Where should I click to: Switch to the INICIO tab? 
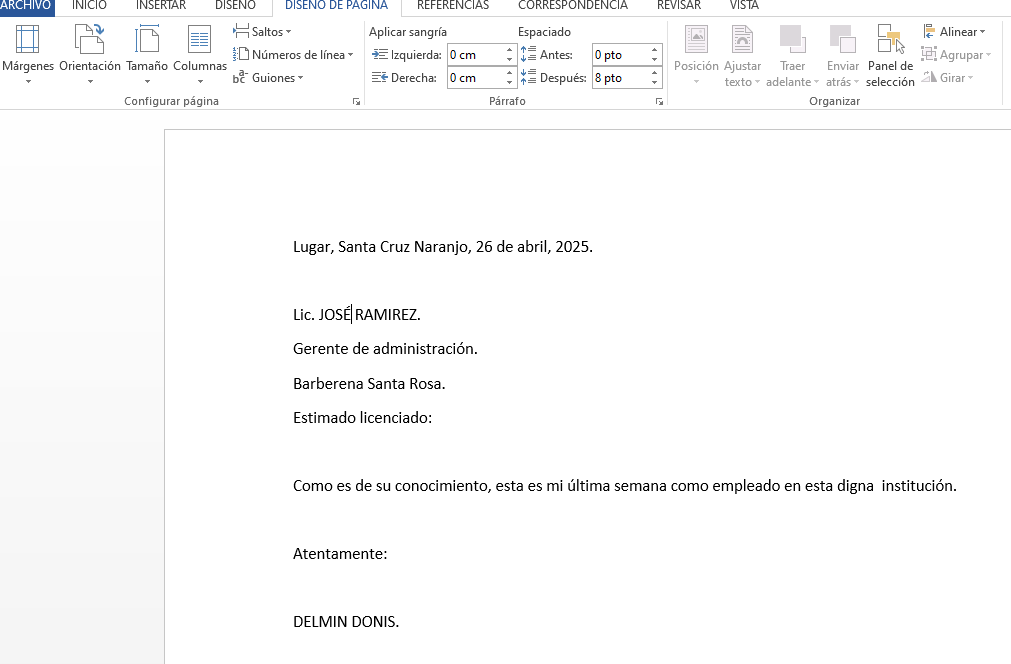click(89, 6)
